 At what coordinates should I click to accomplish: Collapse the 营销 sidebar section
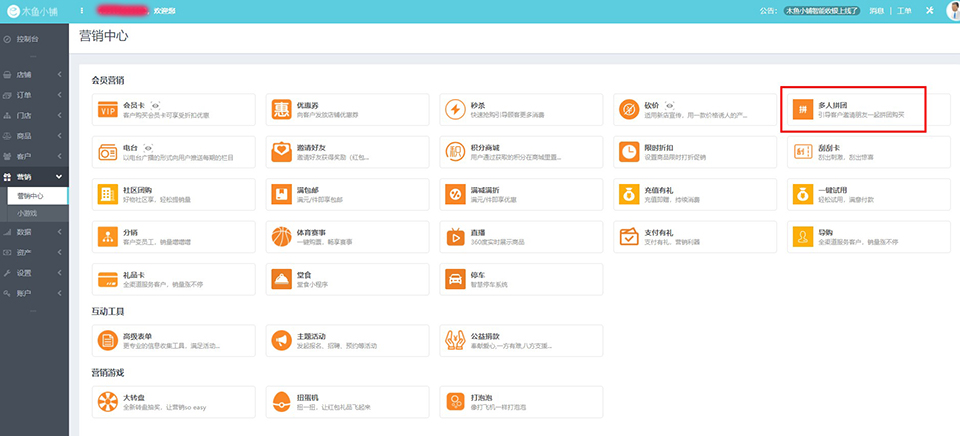pos(33,177)
